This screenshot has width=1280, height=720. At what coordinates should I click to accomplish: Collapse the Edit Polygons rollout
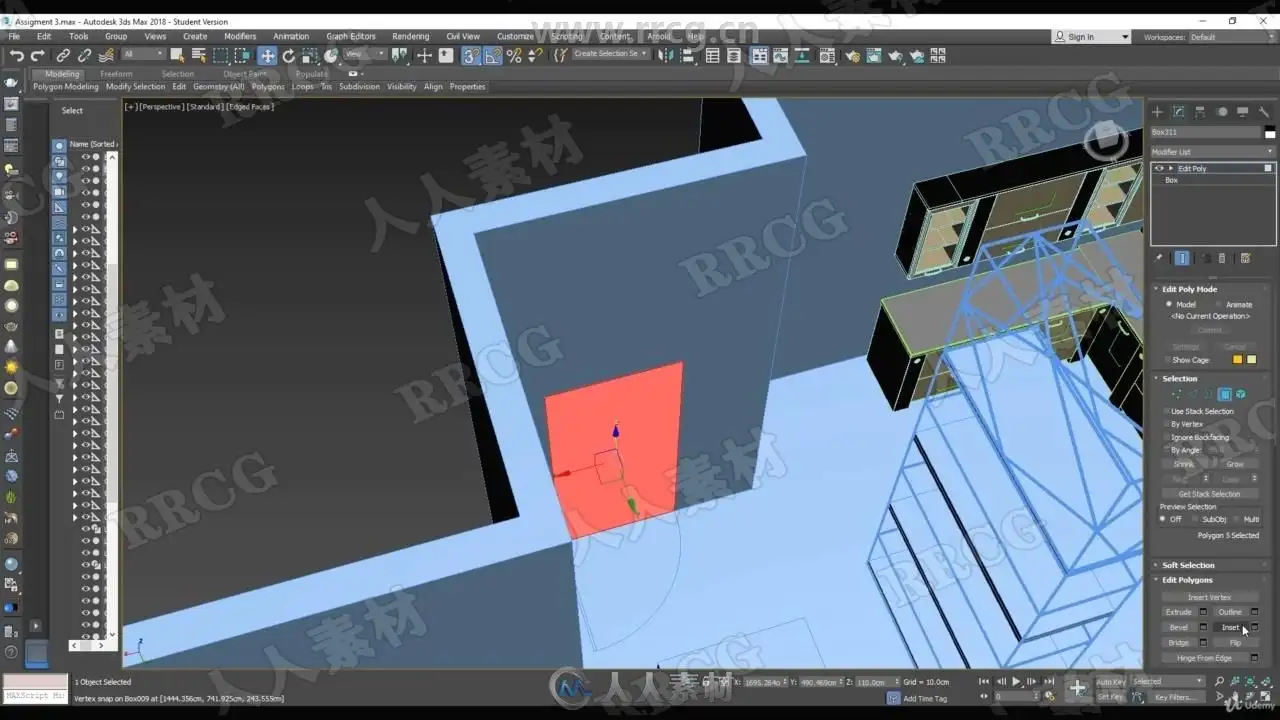pyautogui.click(x=1187, y=580)
